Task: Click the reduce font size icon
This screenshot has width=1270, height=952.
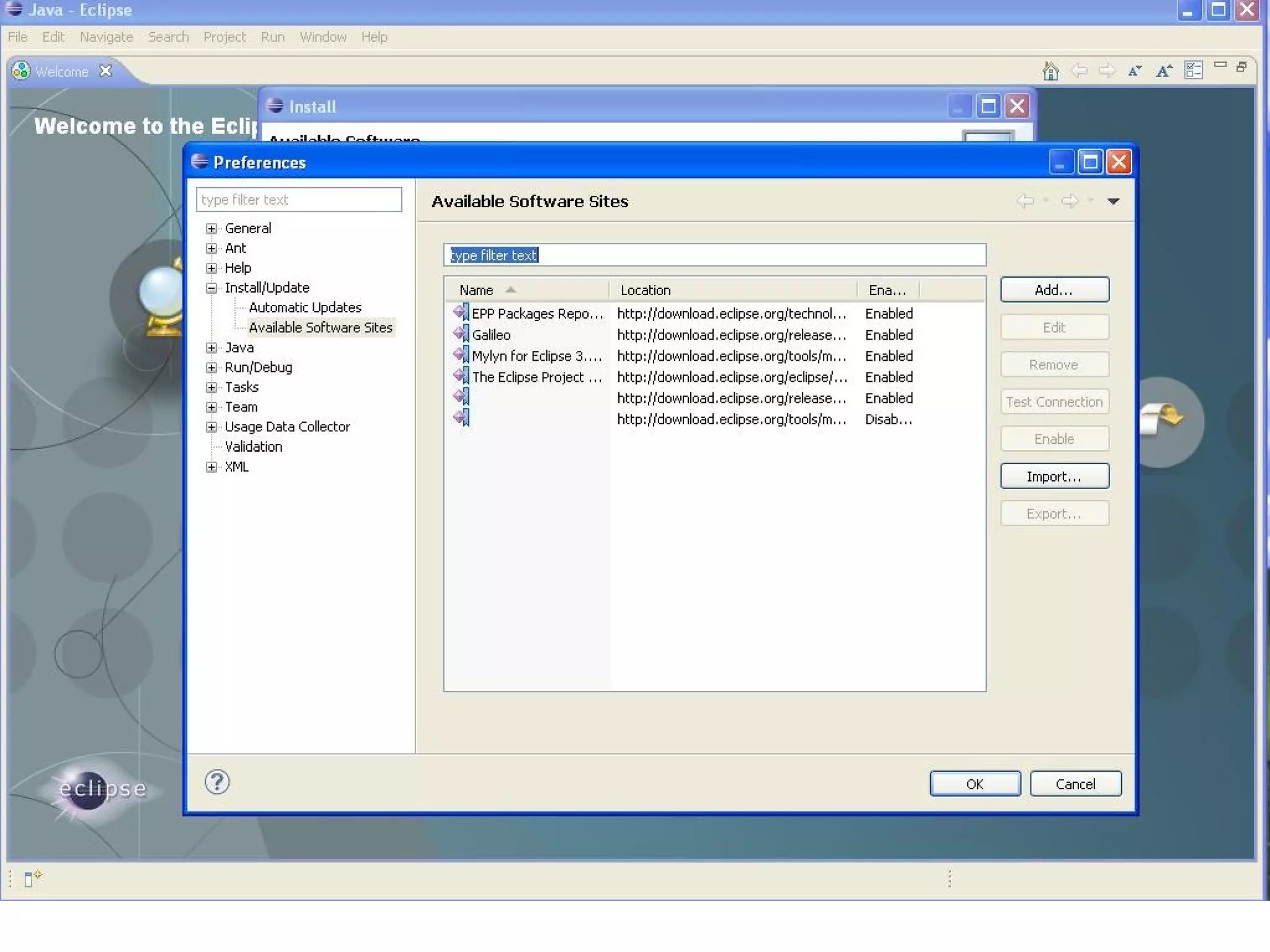Action: [x=1134, y=71]
